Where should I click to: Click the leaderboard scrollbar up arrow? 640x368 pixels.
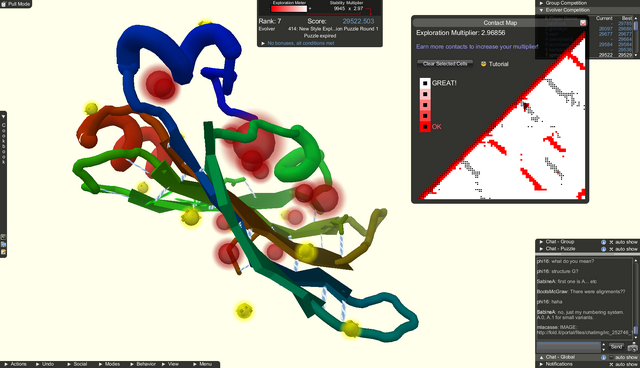click(636, 18)
